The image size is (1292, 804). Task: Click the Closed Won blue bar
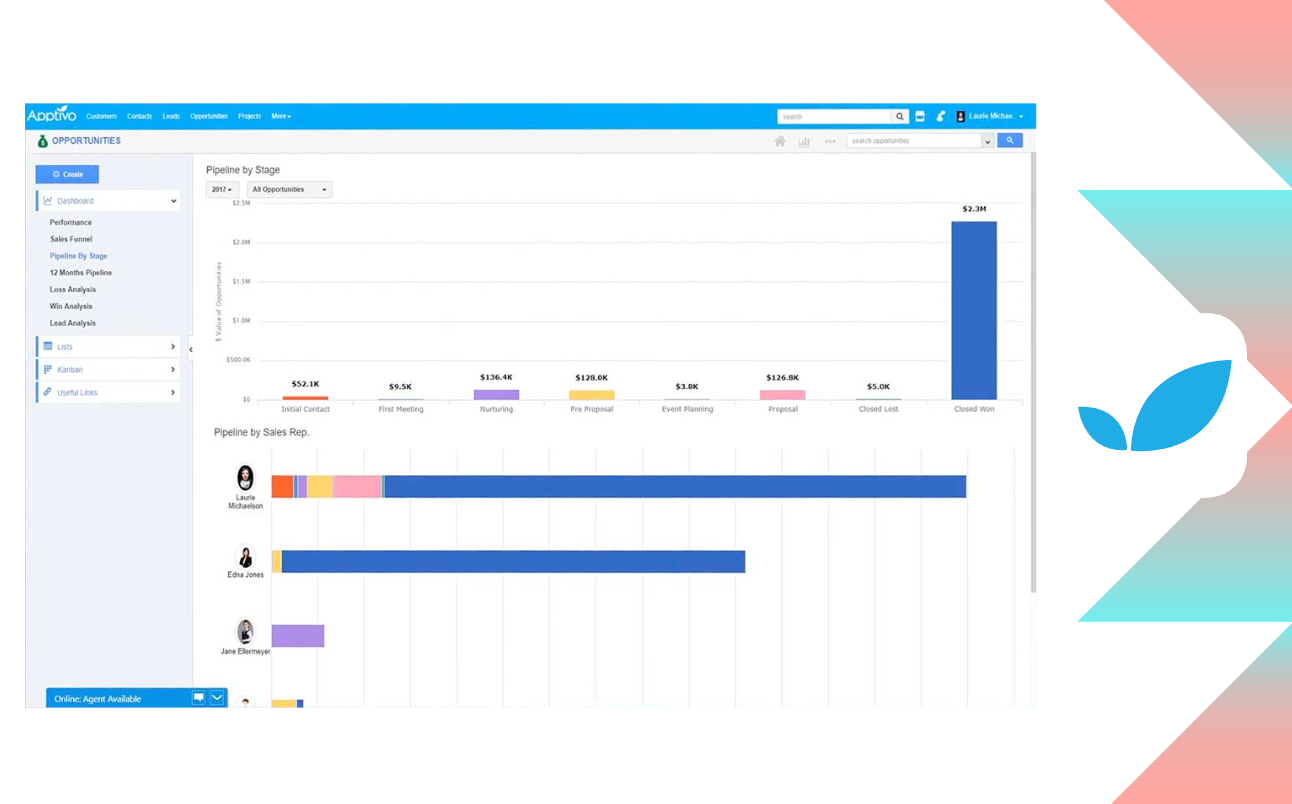[973, 310]
